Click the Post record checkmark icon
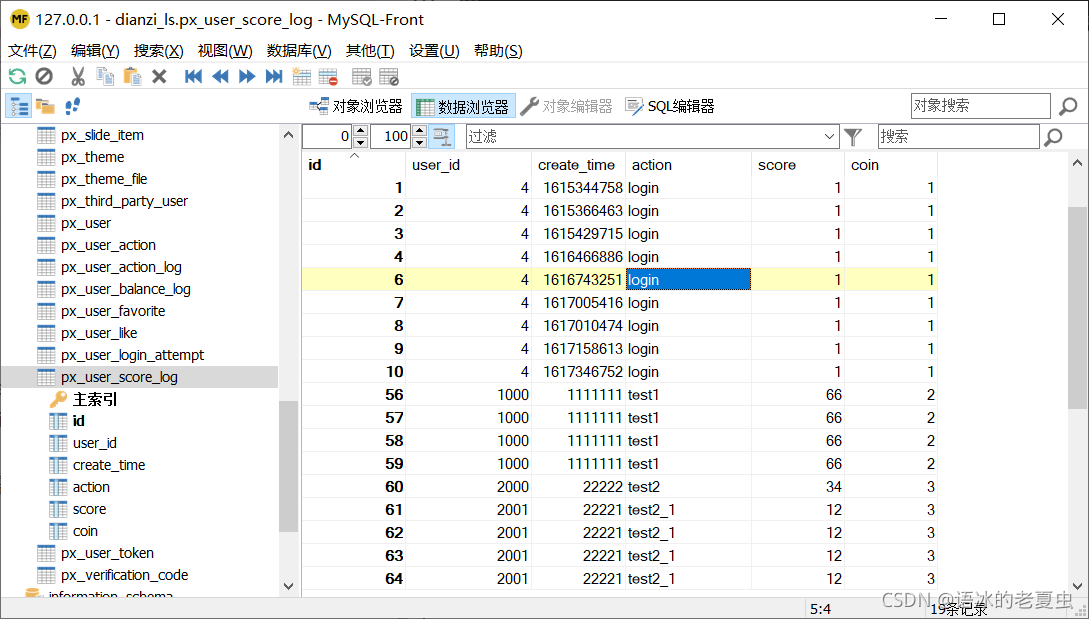Viewport: 1089px width, 619px height. coord(362,76)
